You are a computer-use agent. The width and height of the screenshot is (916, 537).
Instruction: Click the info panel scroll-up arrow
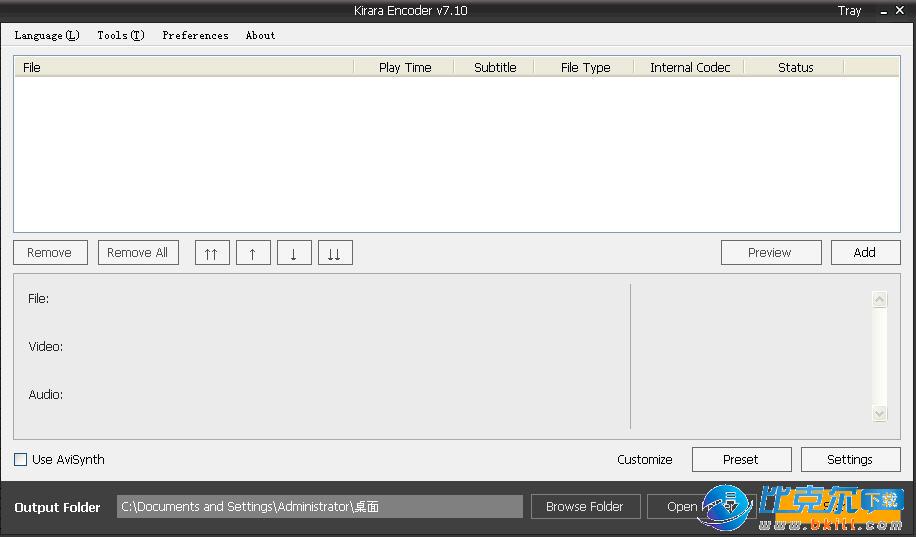click(880, 299)
